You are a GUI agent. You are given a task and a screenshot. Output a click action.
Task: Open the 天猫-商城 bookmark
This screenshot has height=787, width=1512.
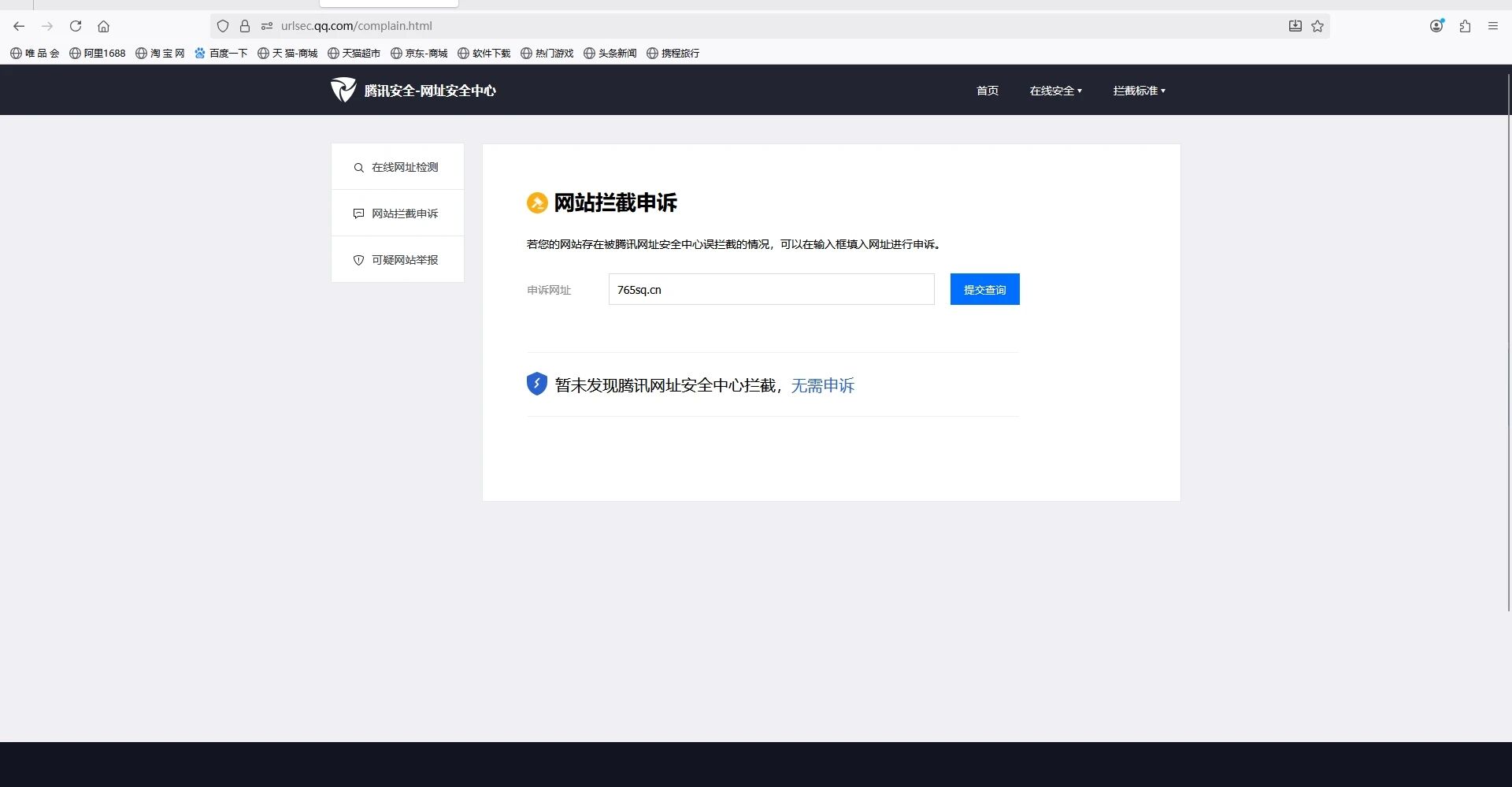click(x=287, y=54)
